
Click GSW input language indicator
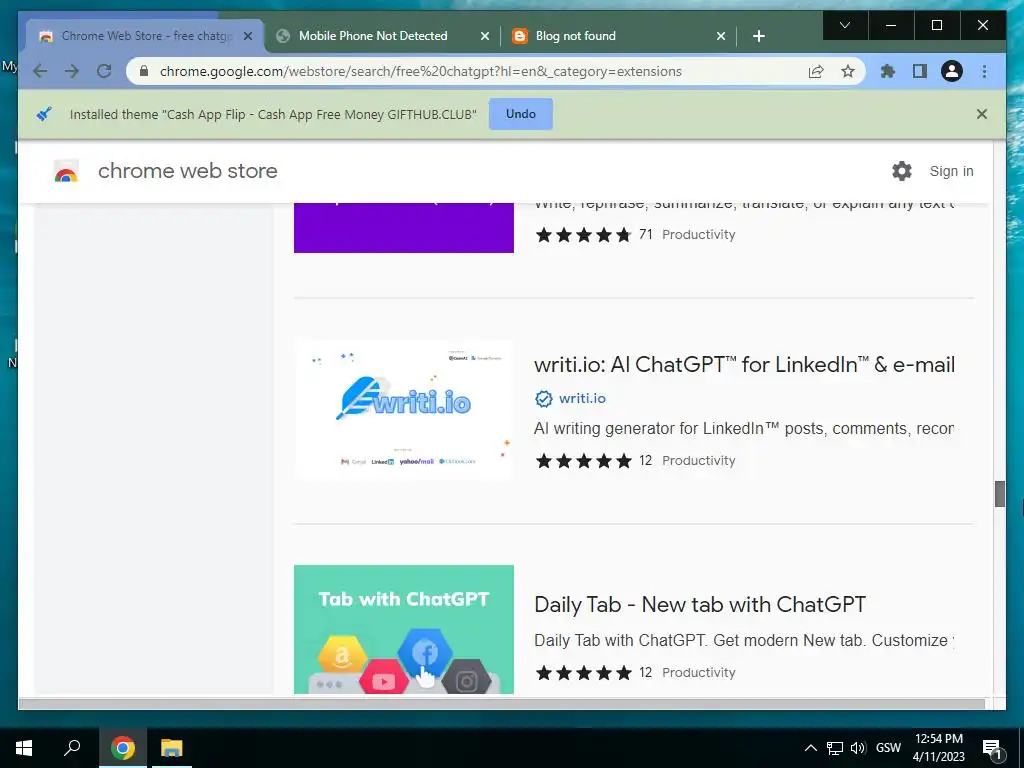click(x=888, y=748)
